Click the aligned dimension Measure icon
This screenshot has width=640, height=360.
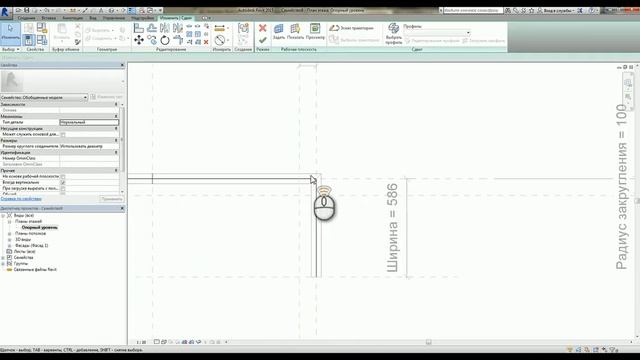click(220, 28)
